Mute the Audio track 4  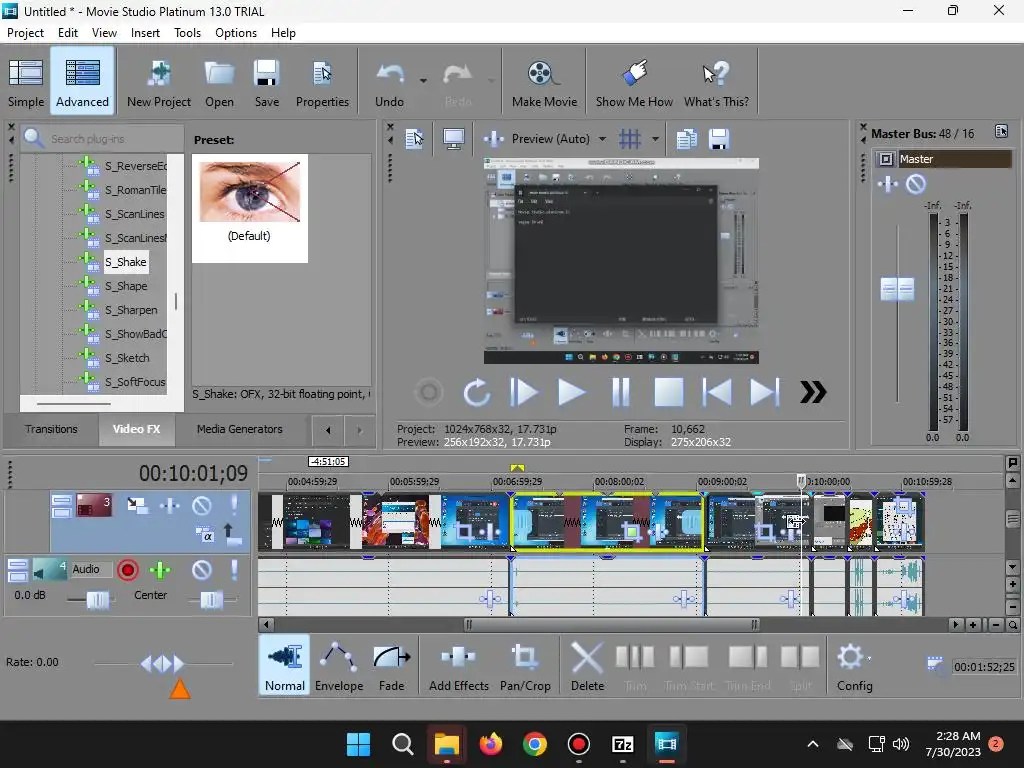click(x=202, y=570)
